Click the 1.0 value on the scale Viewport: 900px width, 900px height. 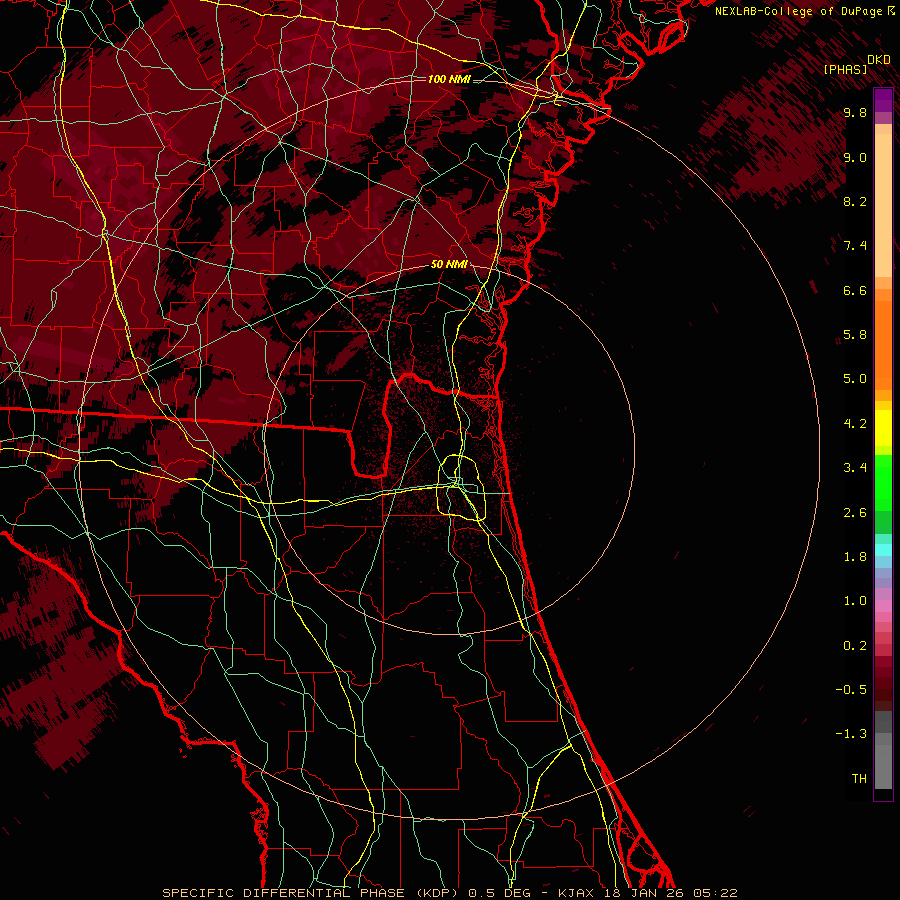tap(855, 601)
